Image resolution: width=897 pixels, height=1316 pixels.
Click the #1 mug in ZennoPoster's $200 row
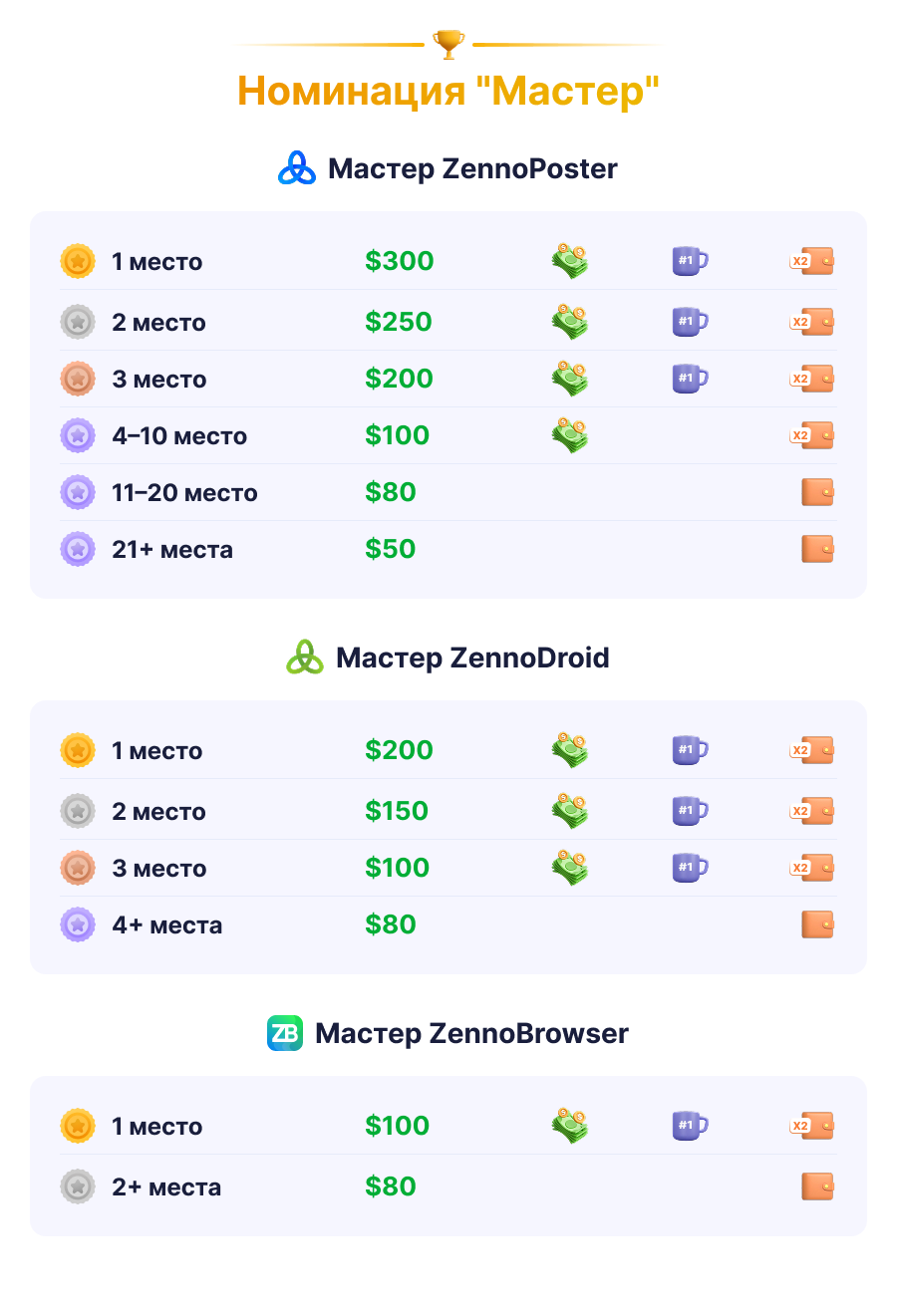[x=690, y=379]
